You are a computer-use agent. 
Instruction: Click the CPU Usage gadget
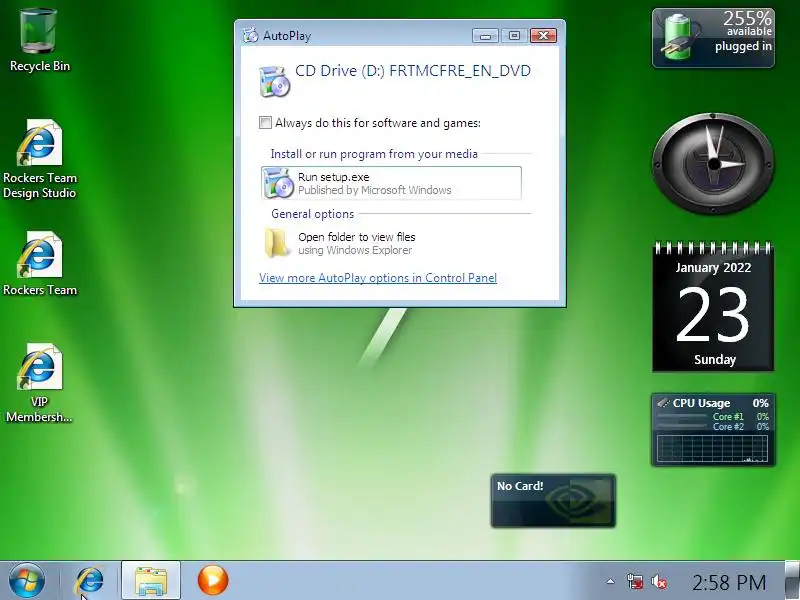tap(713, 430)
